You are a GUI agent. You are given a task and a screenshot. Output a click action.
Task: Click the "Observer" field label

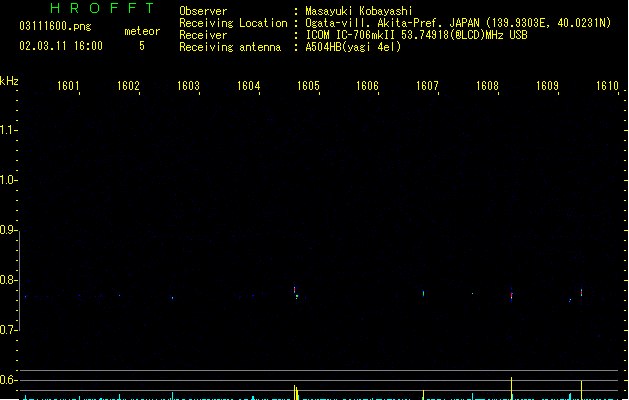click(x=203, y=11)
